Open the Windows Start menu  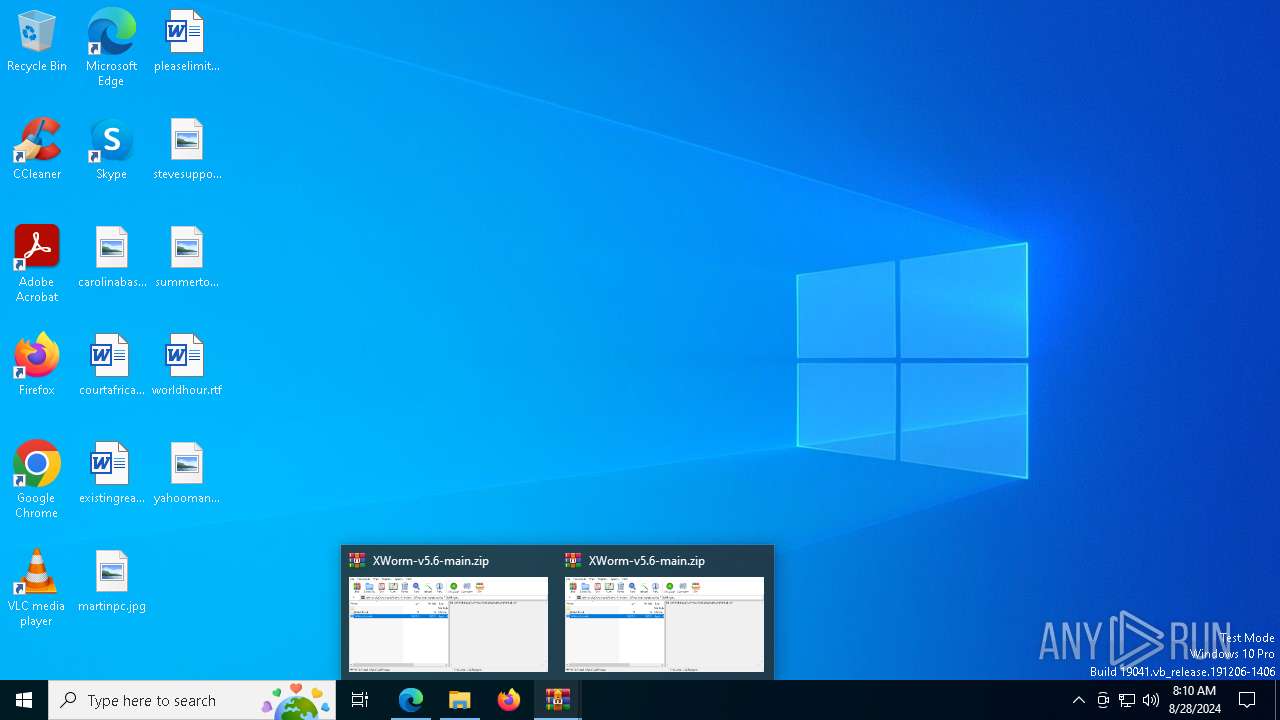[x=24, y=700]
